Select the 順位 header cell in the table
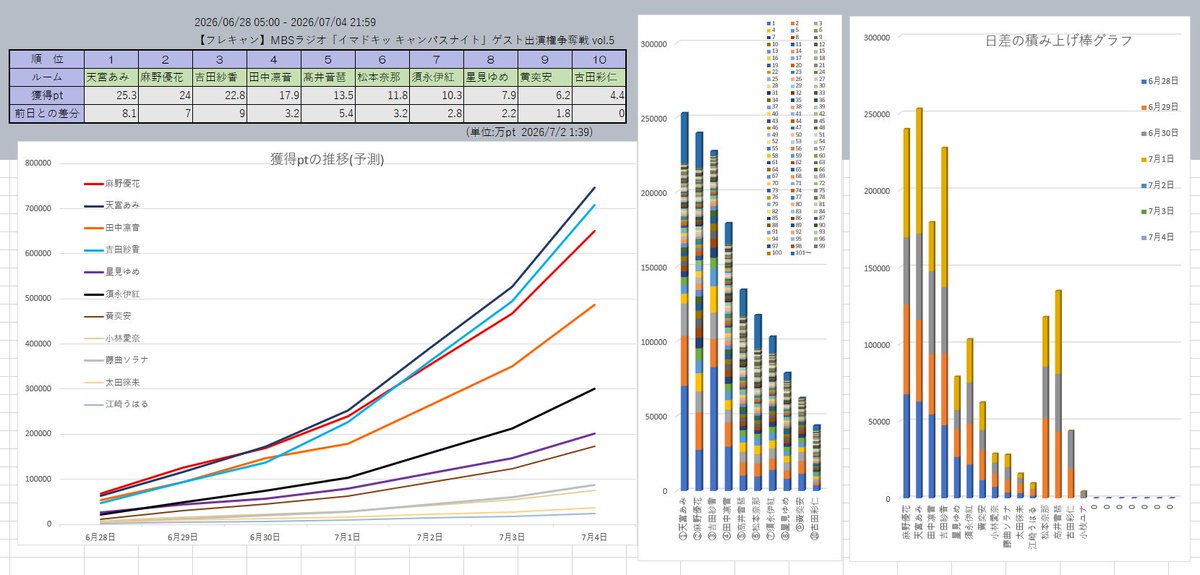This screenshot has width=1200, height=575. pyautogui.click(x=46, y=59)
